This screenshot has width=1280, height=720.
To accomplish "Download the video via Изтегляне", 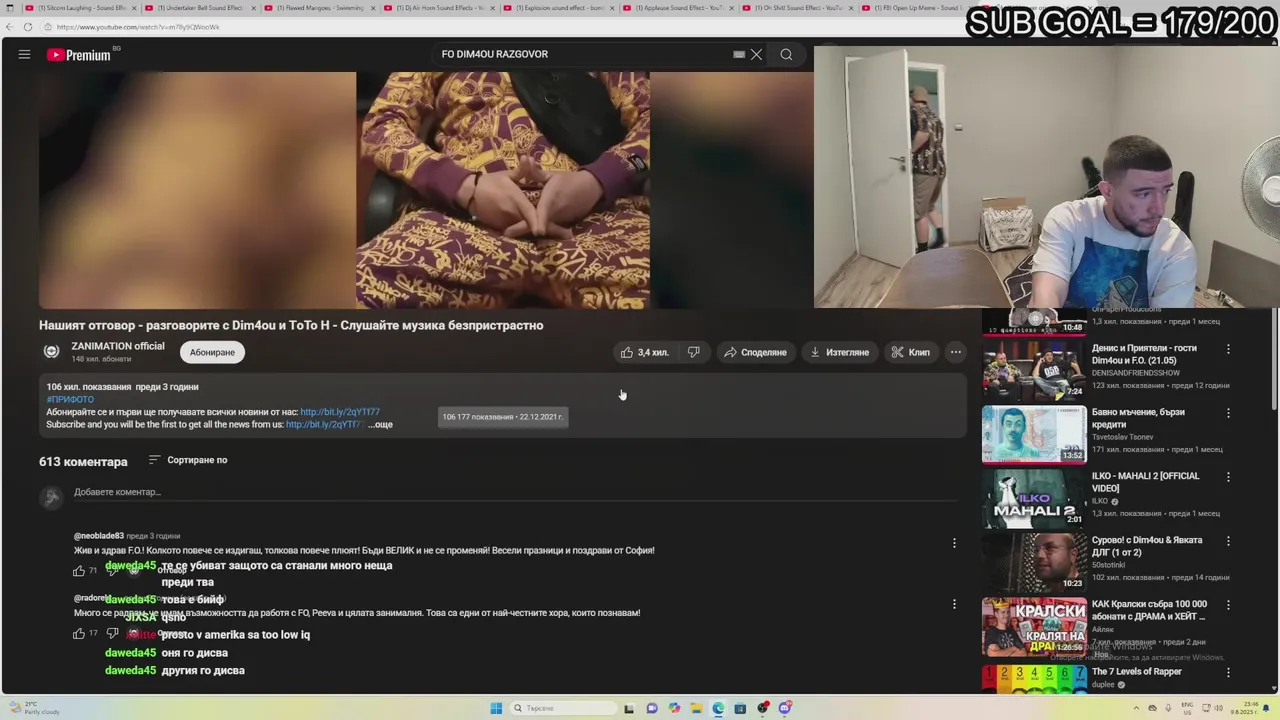I will point(839,352).
